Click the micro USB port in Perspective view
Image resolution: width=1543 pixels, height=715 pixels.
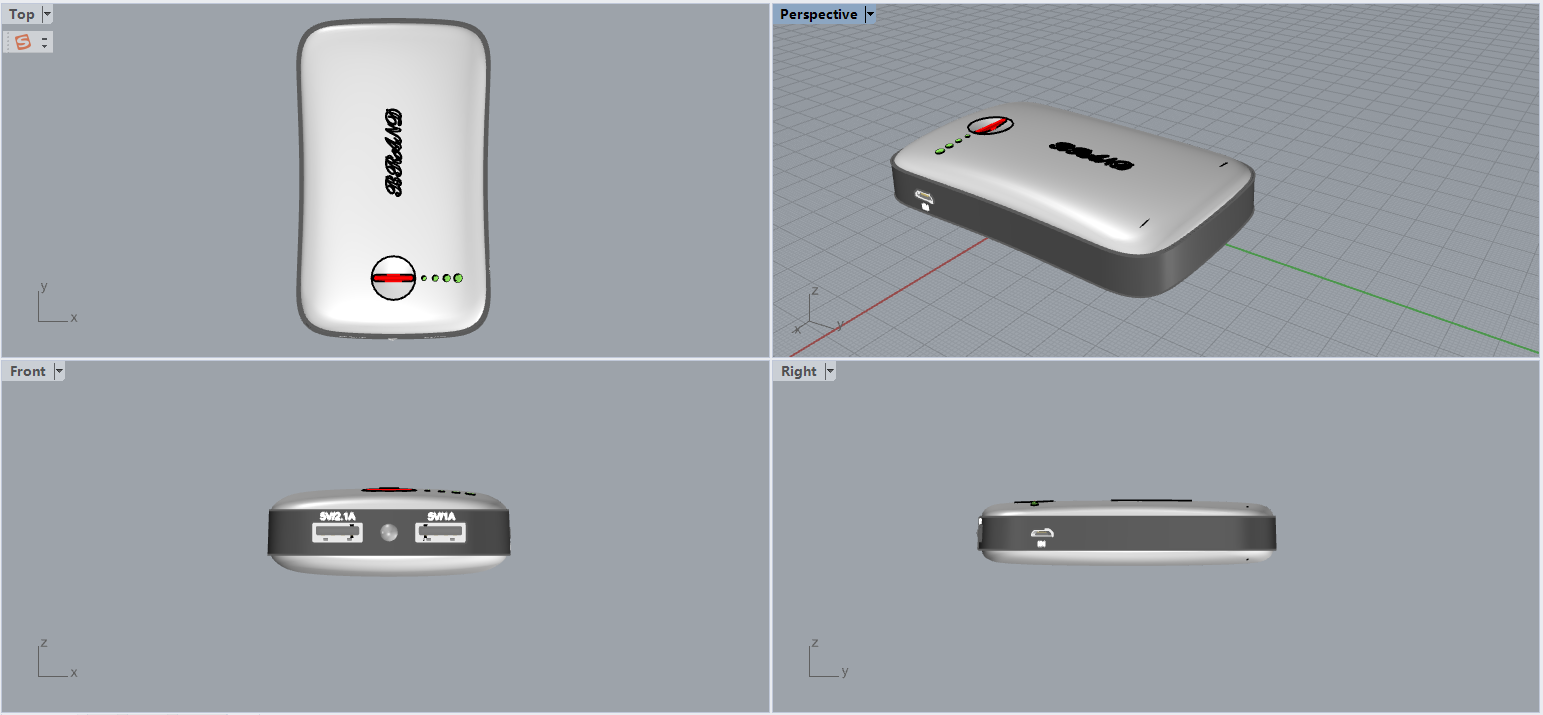pos(923,196)
